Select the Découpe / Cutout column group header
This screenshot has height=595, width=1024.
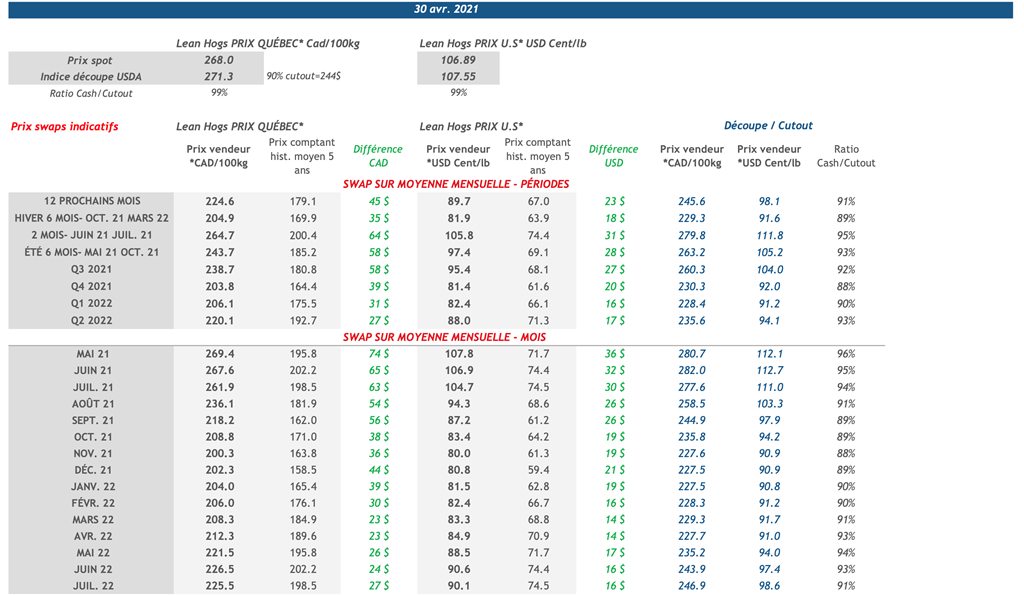[768, 126]
